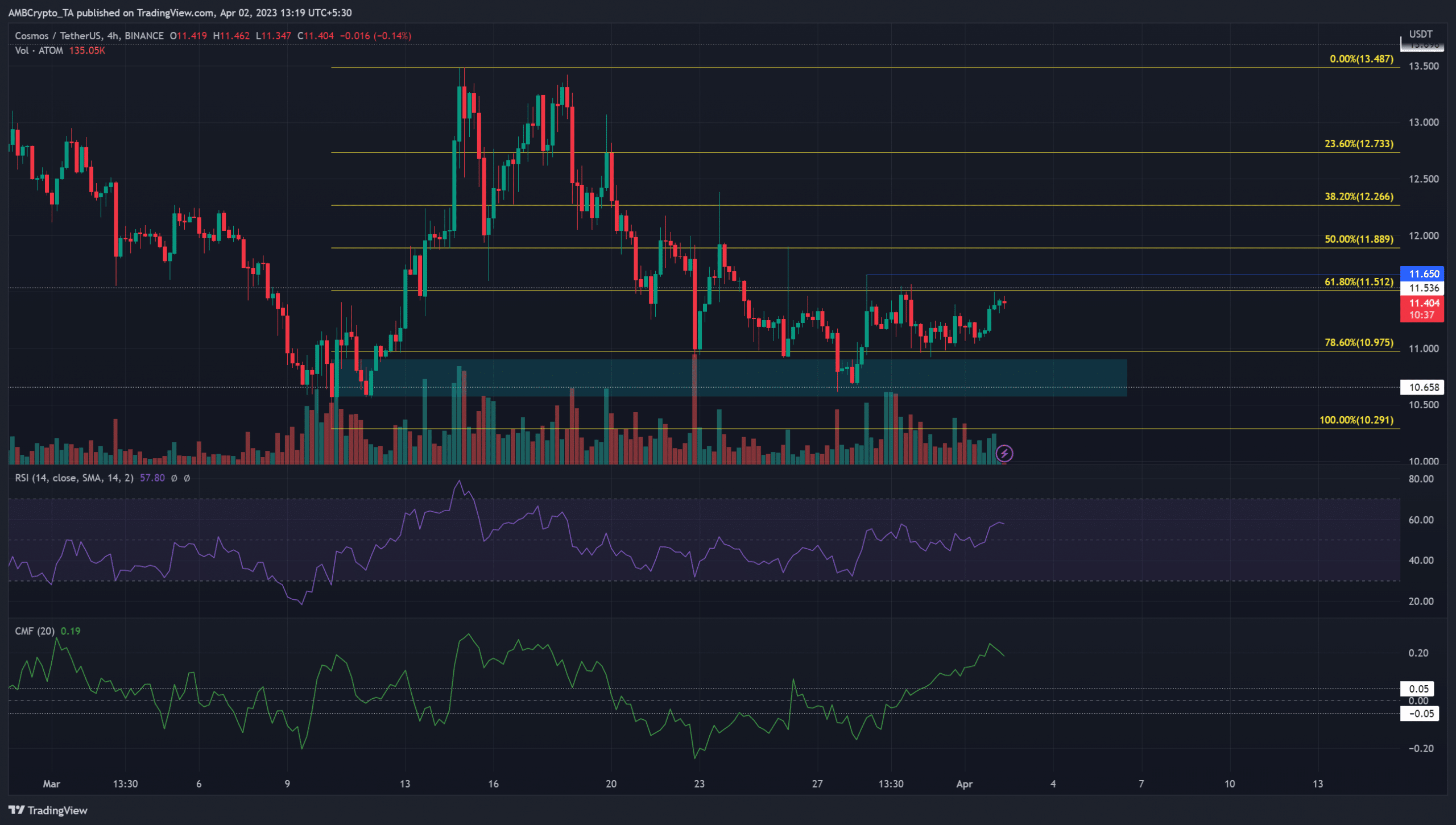Click the high price H11.462 in header
1456x825 pixels.
(231, 36)
